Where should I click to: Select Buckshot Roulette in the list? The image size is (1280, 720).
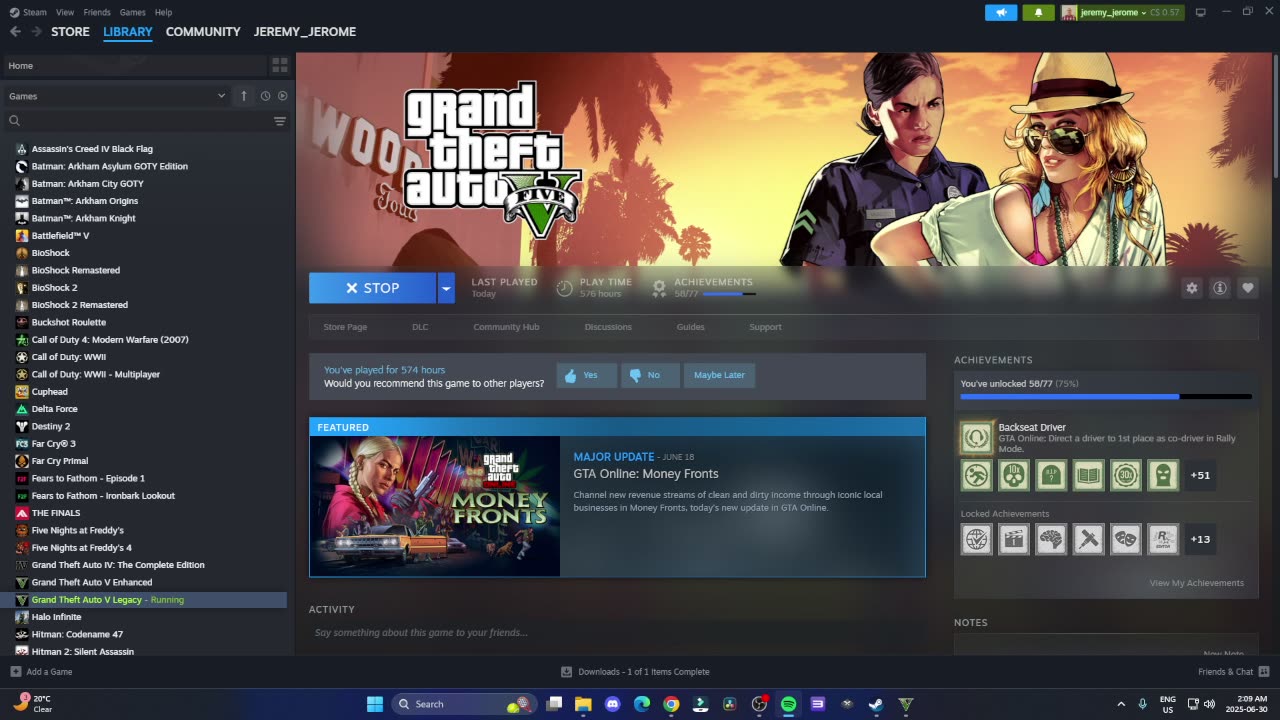click(69, 322)
